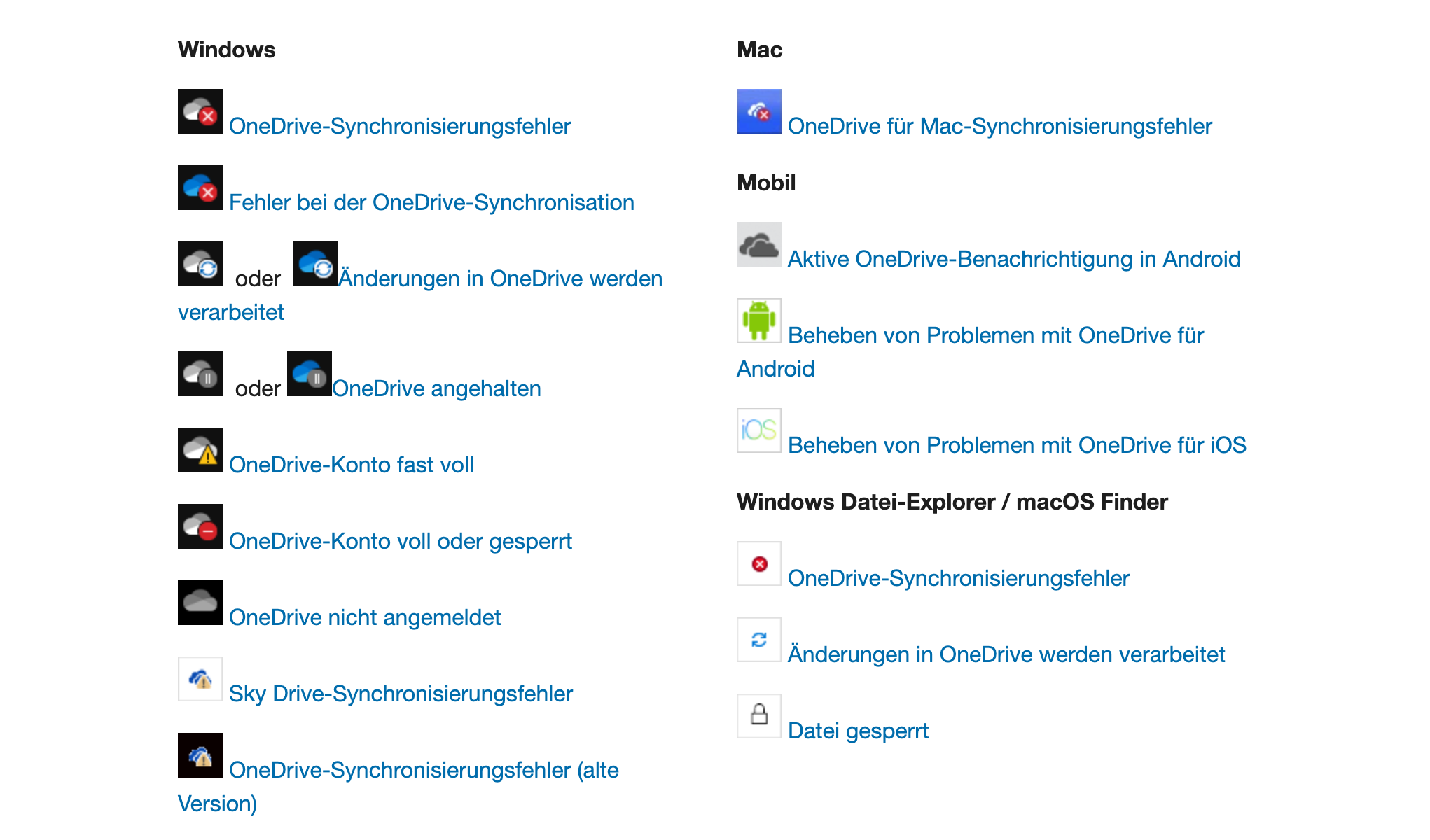This screenshot has height=840, width=1430.
Task: Open Sky Drive-Synchronisierungsfehler link
Action: [x=401, y=694]
